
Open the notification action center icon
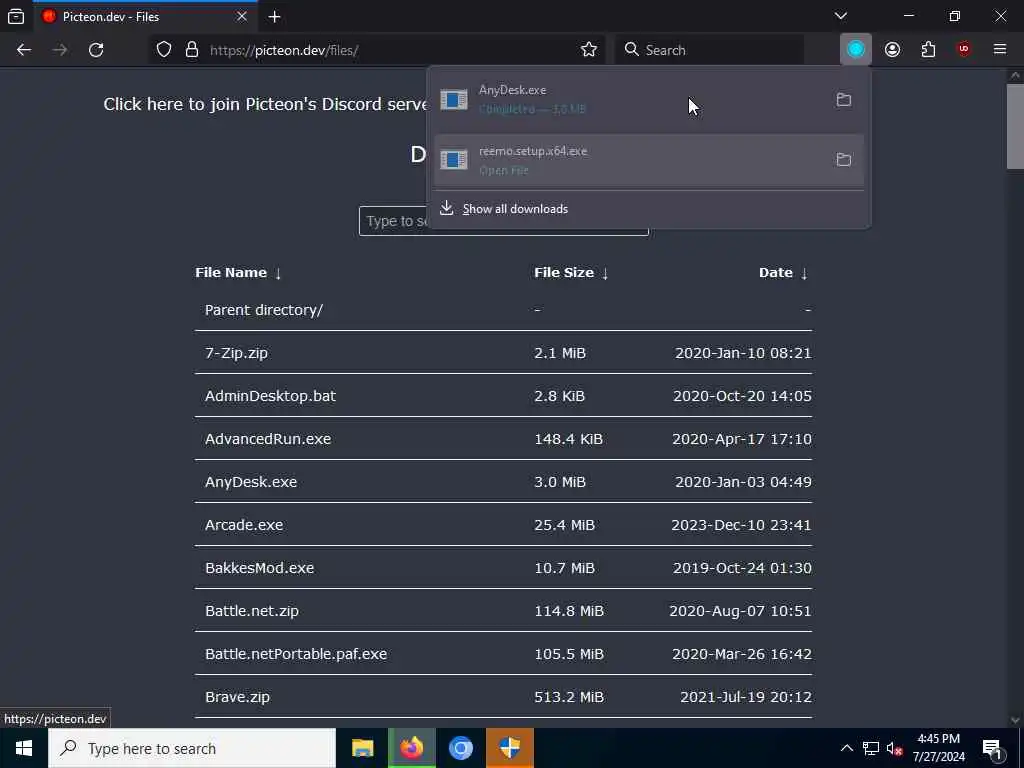tap(993, 748)
